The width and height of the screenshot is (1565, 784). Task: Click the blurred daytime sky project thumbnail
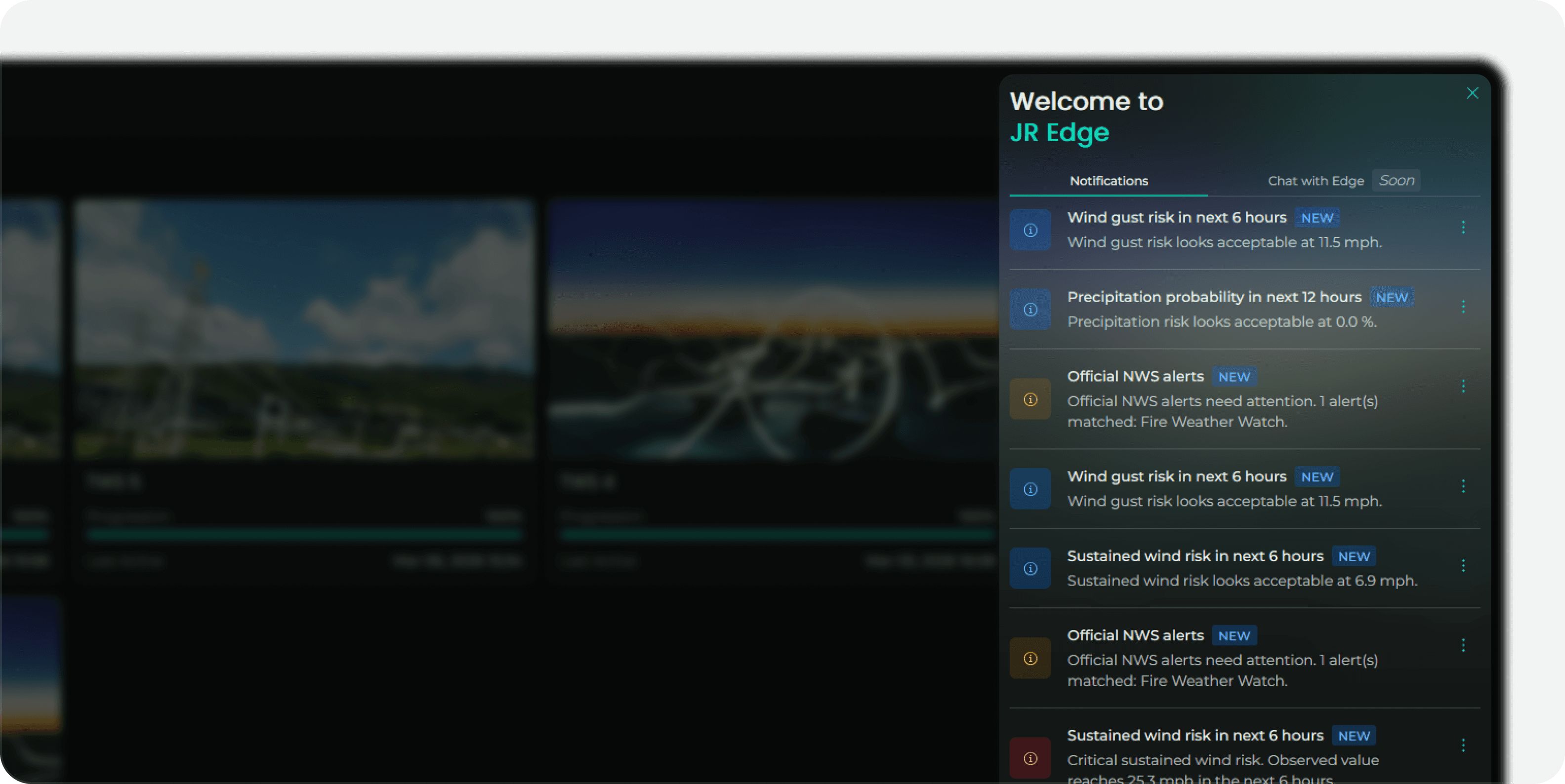pos(304,329)
